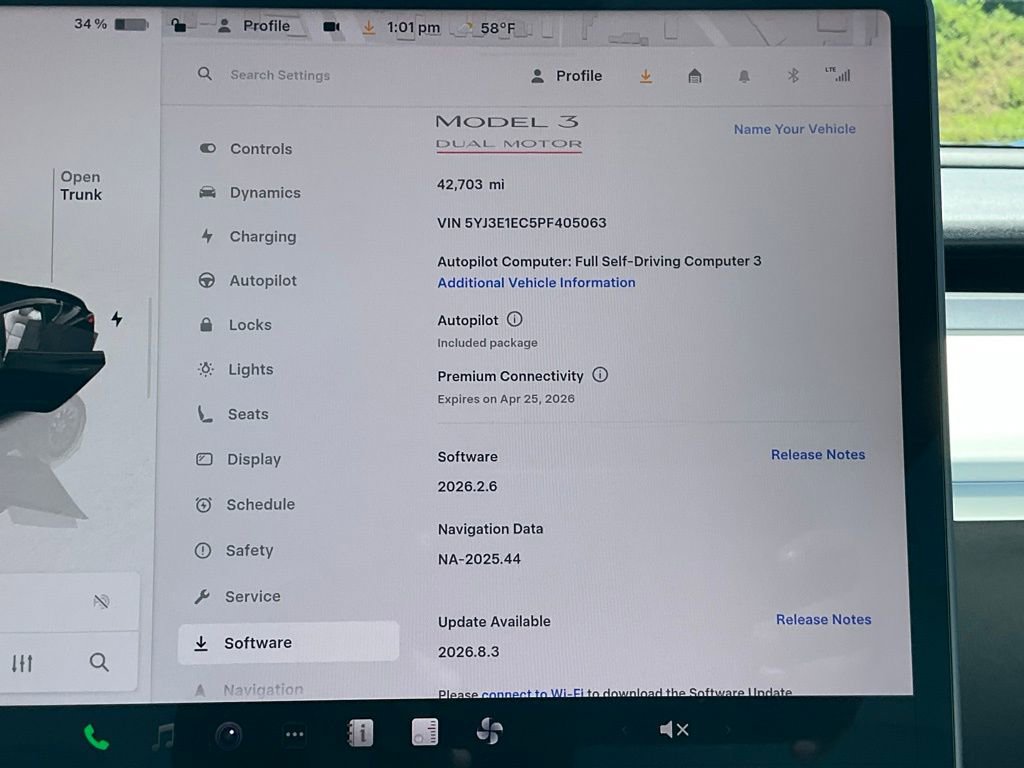Open Additional Vehicle Information link
1024x768 pixels.
(536, 283)
